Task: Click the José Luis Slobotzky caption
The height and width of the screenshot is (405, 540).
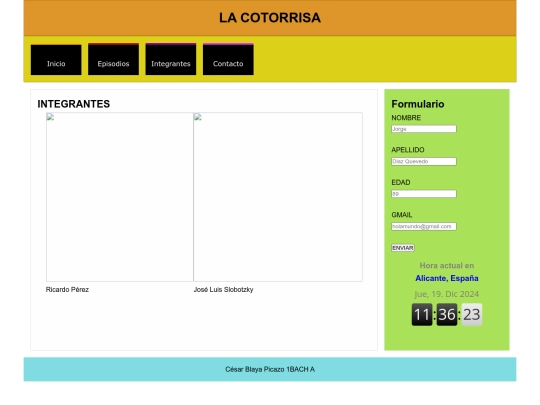Action: [x=224, y=290]
